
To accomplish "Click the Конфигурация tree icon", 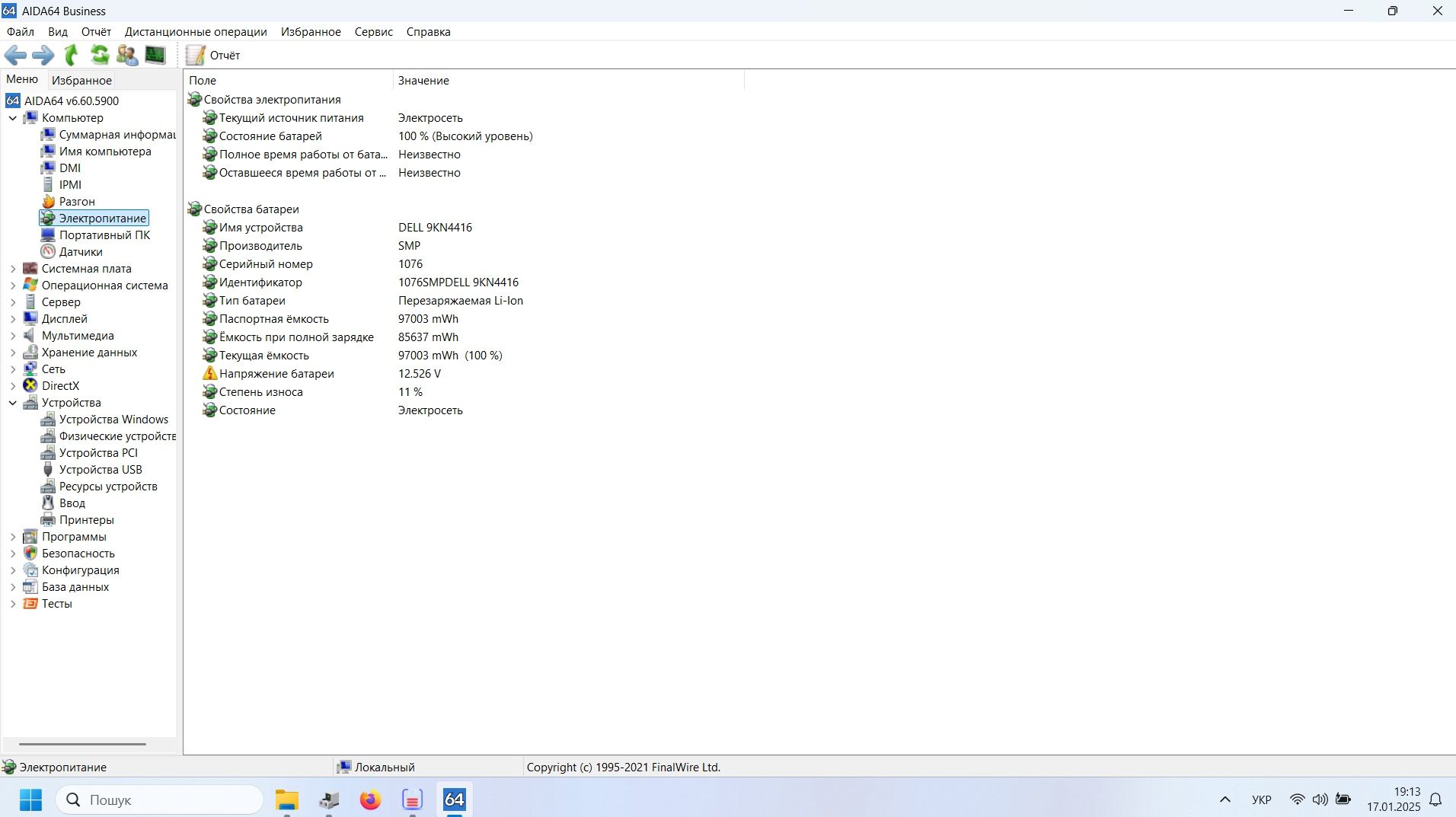I will (x=30, y=570).
